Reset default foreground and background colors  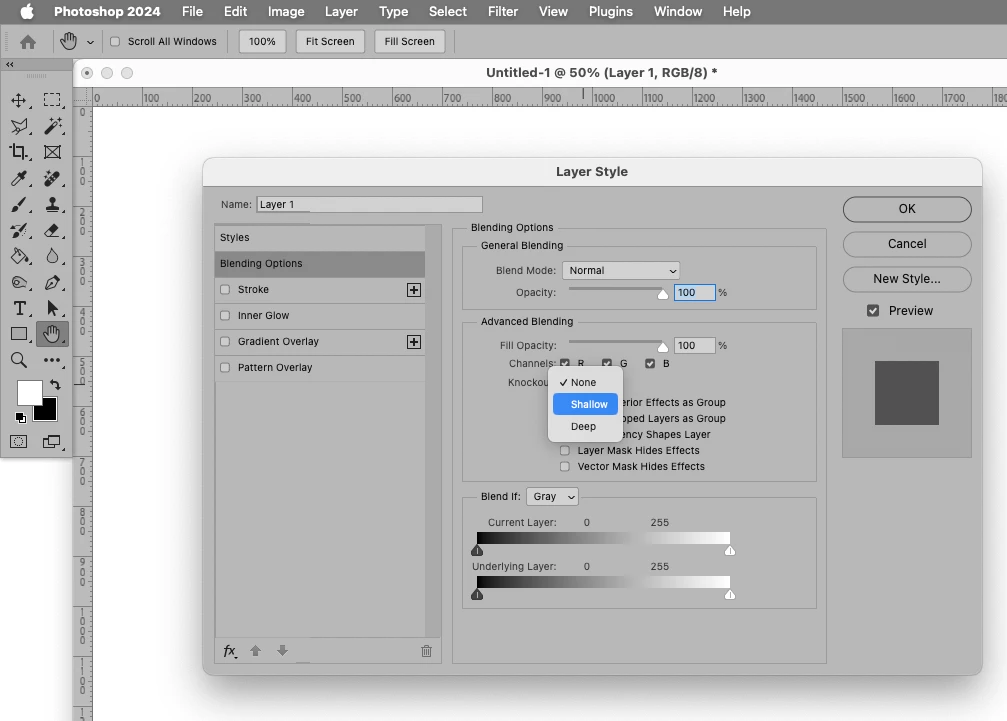[21, 418]
